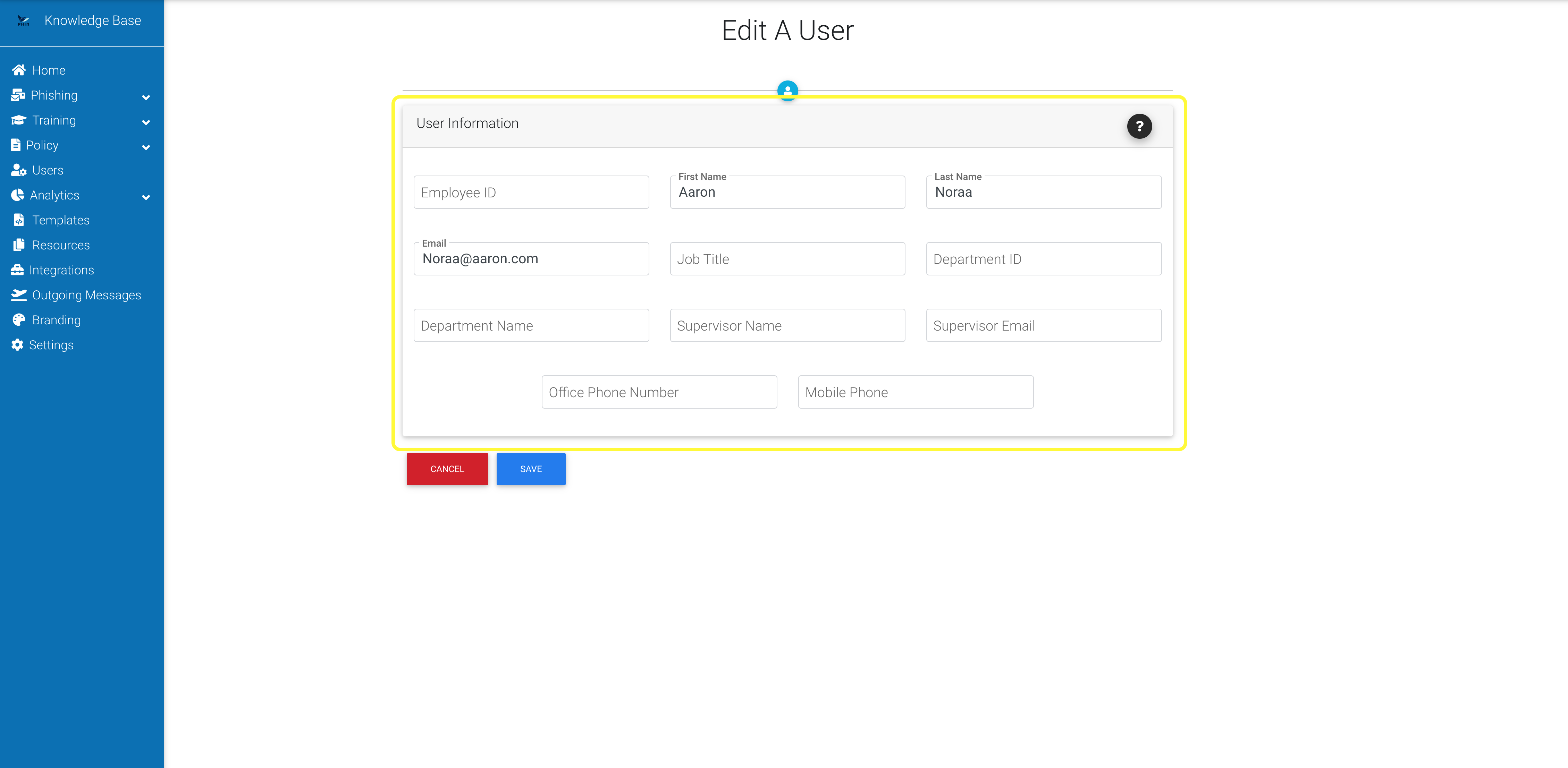Focus the Mobile Phone field
The image size is (1568, 768).
tap(916, 392)
